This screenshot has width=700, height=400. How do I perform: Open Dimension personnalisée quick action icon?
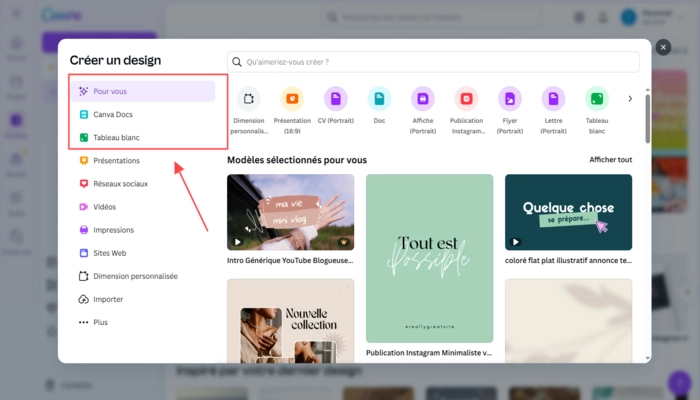pos(249,99)
